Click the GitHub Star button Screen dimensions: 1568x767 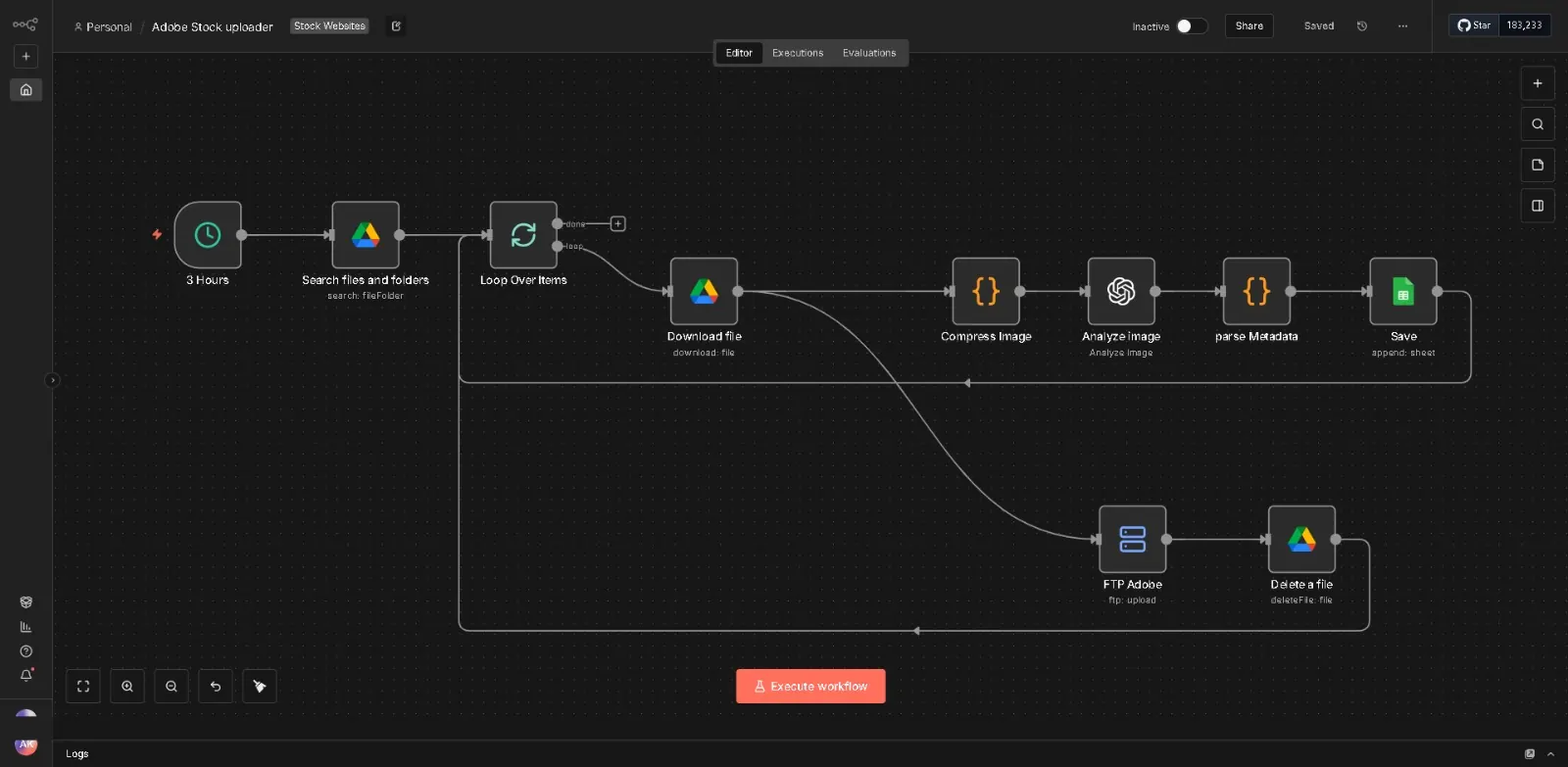coord(1474,25)
